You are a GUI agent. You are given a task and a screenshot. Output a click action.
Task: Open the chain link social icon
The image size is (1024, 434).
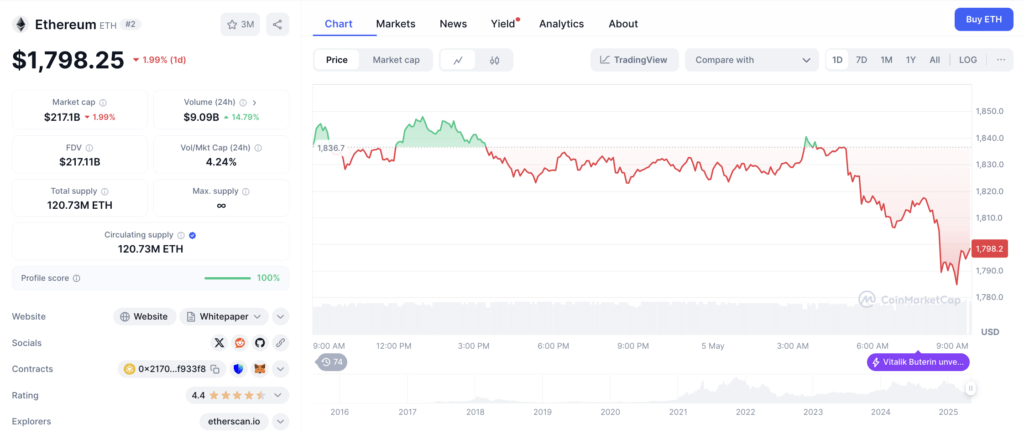tap(280, 343)
